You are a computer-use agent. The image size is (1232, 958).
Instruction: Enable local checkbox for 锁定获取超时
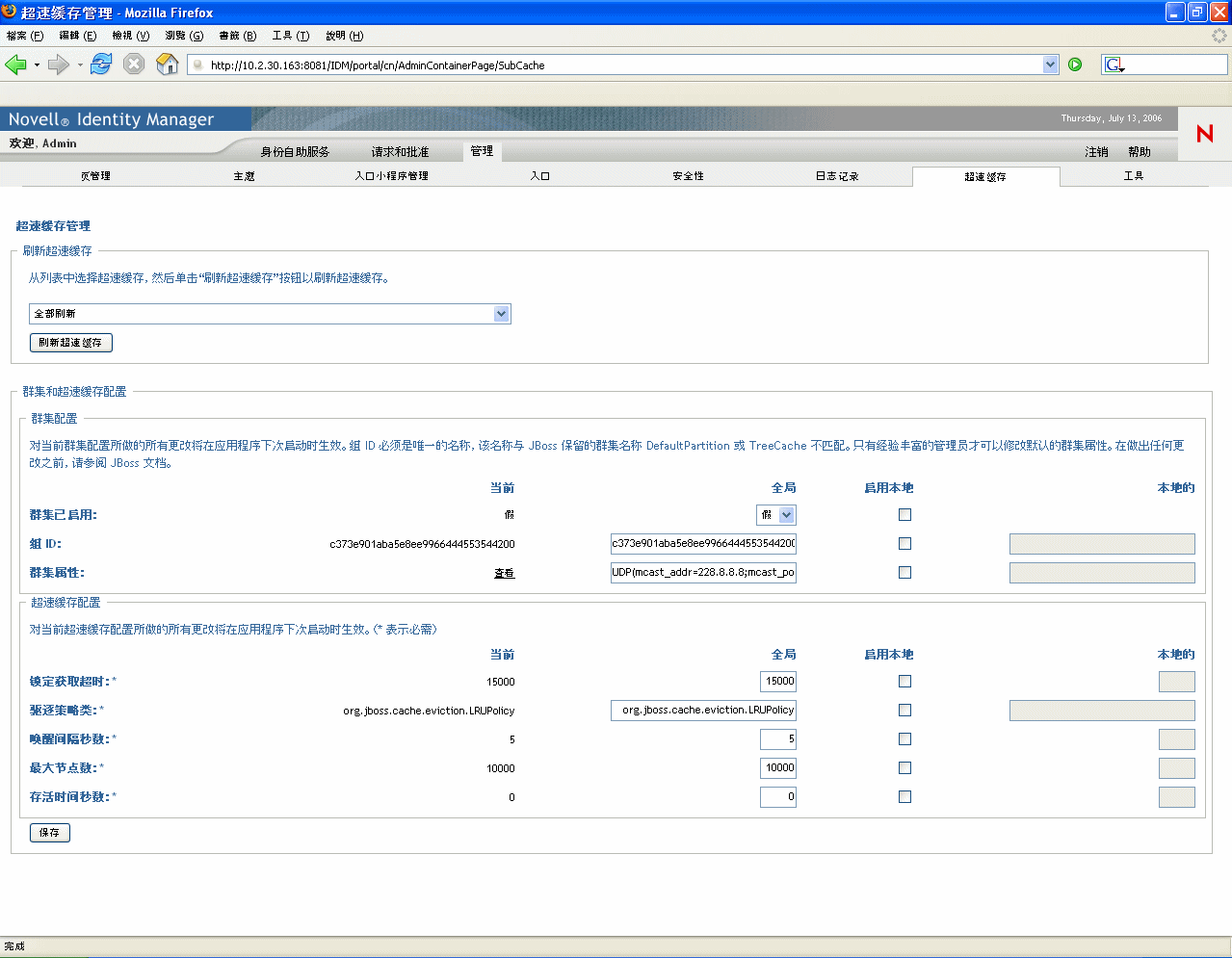(904, 682)
